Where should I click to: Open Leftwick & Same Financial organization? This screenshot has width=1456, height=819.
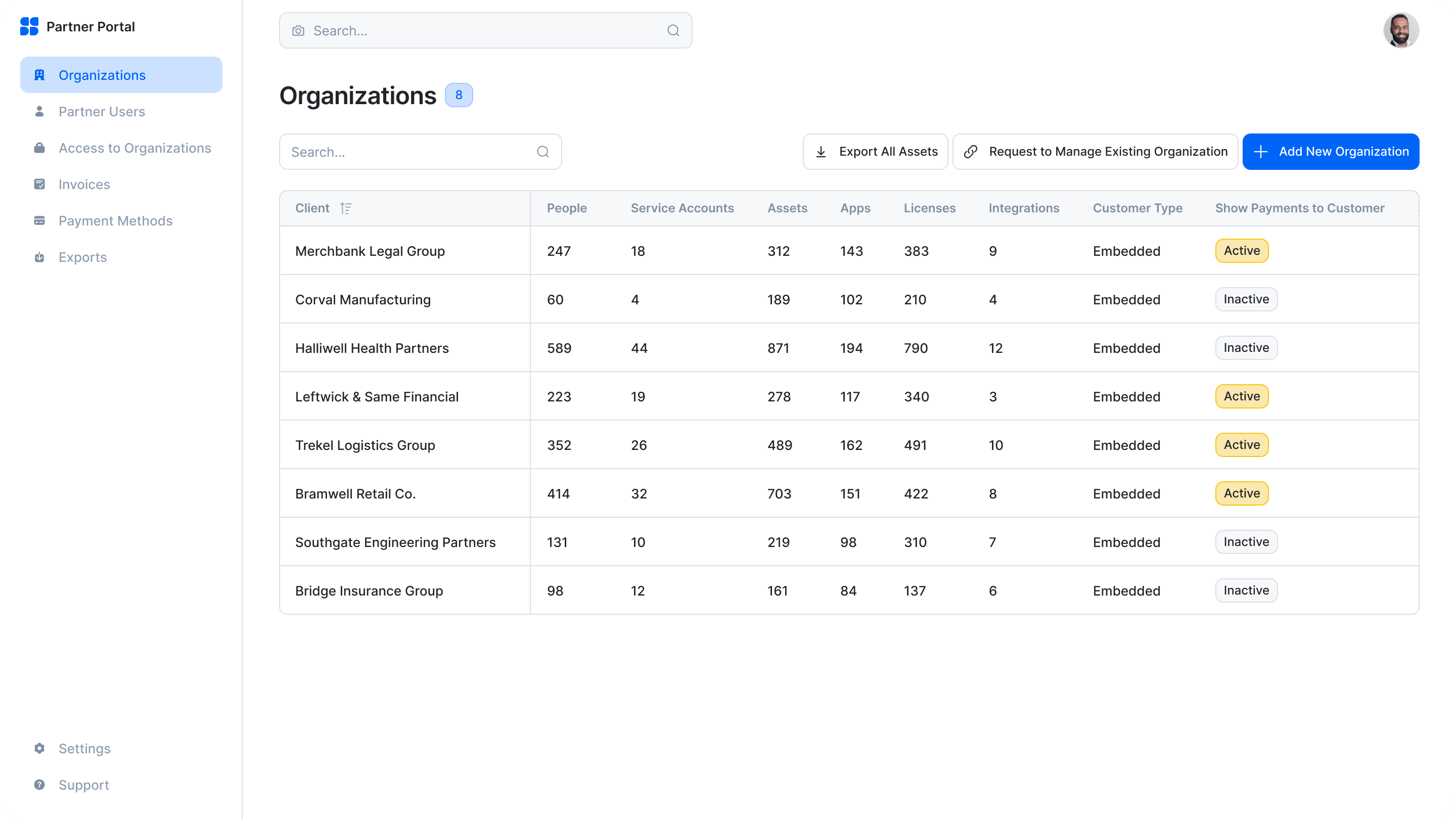click(x=377, y=397)
